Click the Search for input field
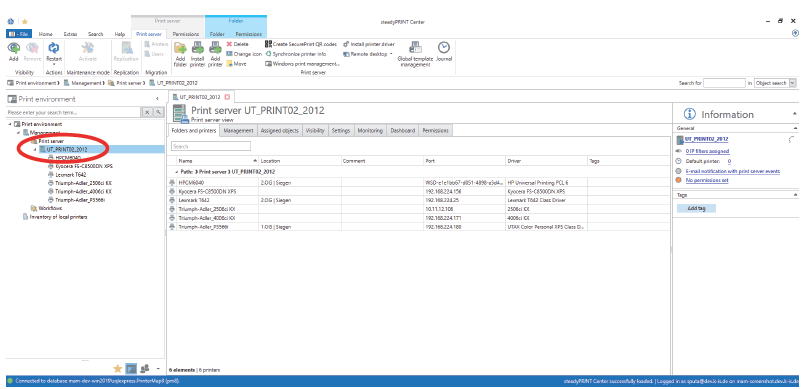Viewport: 804px width, 389px height. pyautogui.click(x=724, y=83)
